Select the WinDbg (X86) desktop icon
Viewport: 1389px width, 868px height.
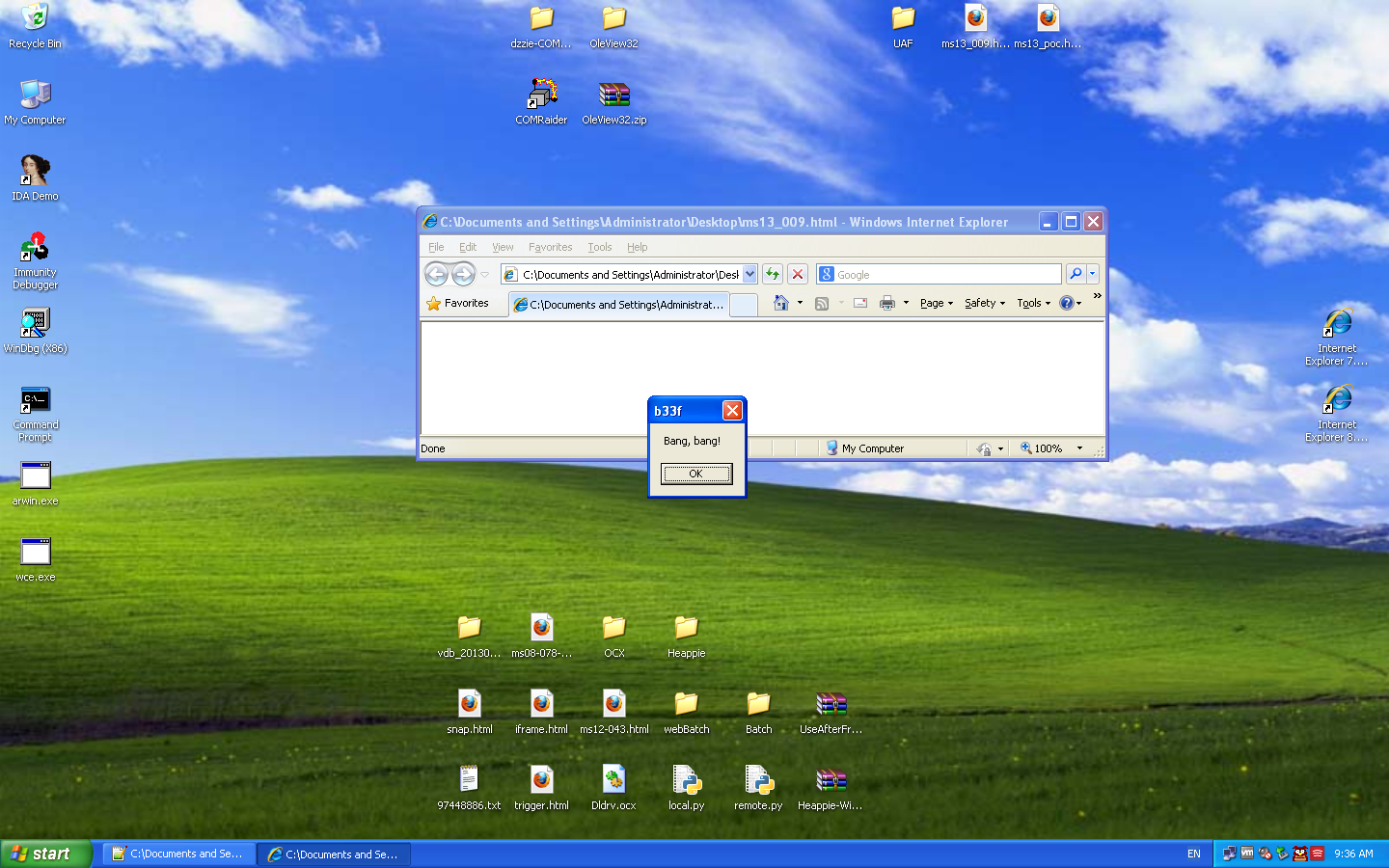click(x=36, y=324)
